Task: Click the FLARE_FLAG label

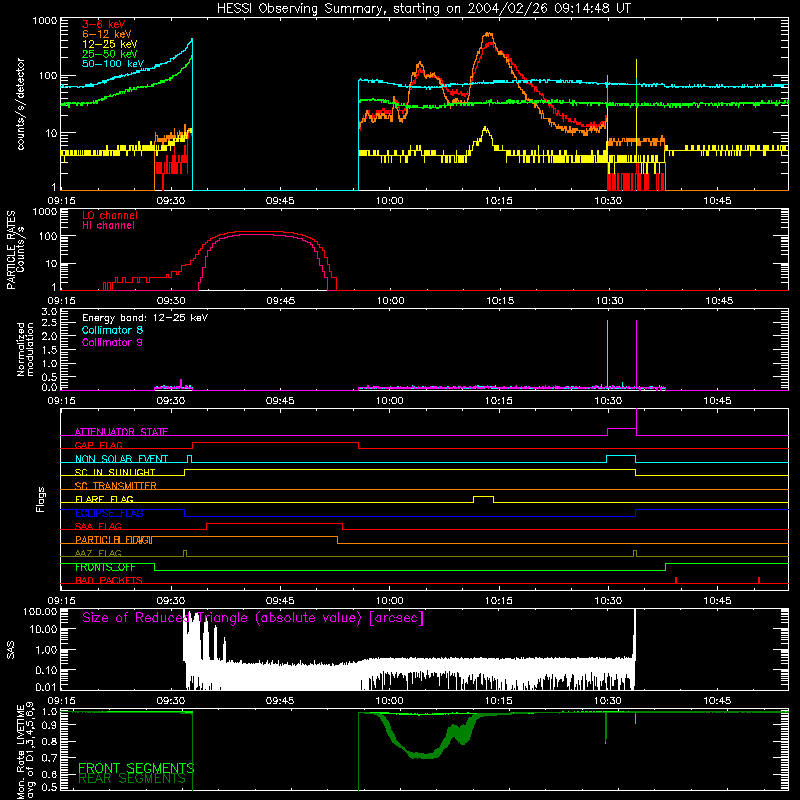Action: (x=104, y=499)
